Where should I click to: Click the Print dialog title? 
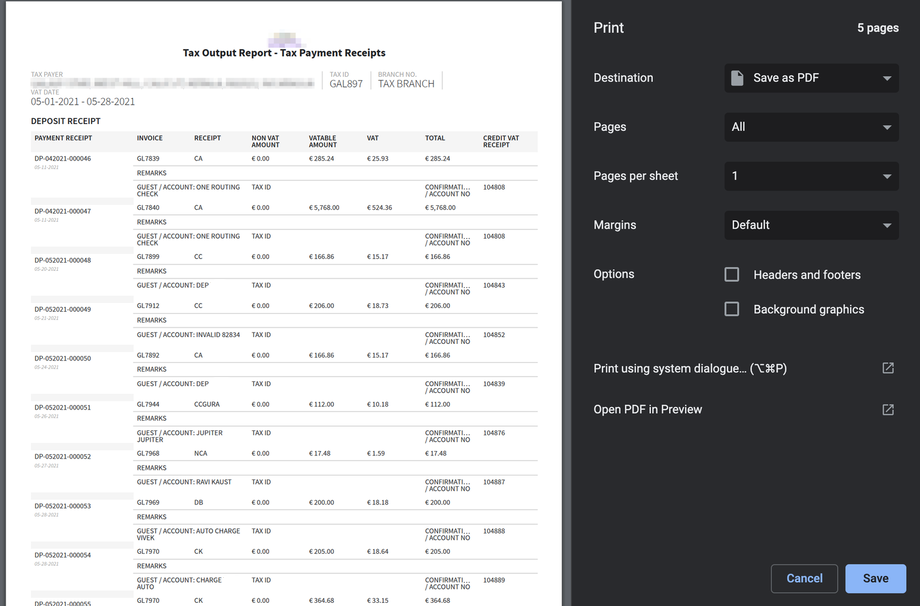(608, 28)
